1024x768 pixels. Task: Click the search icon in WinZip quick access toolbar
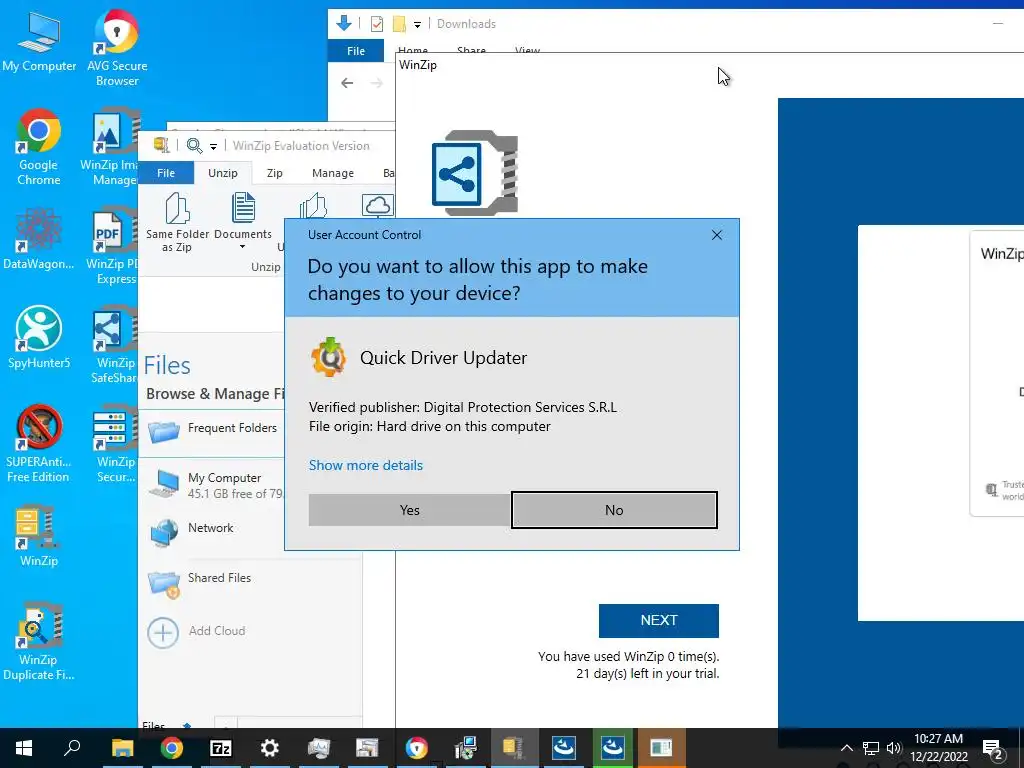(194, 146)
